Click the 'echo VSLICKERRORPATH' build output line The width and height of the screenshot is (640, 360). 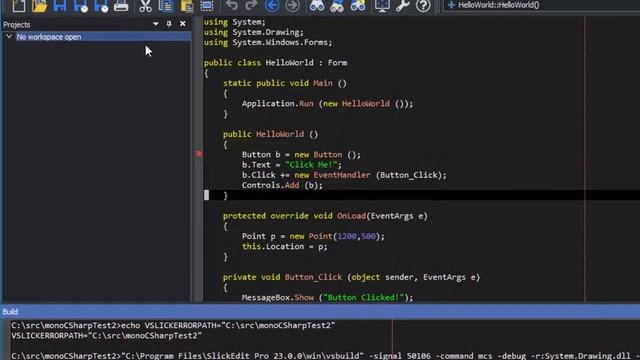point(173,325)
